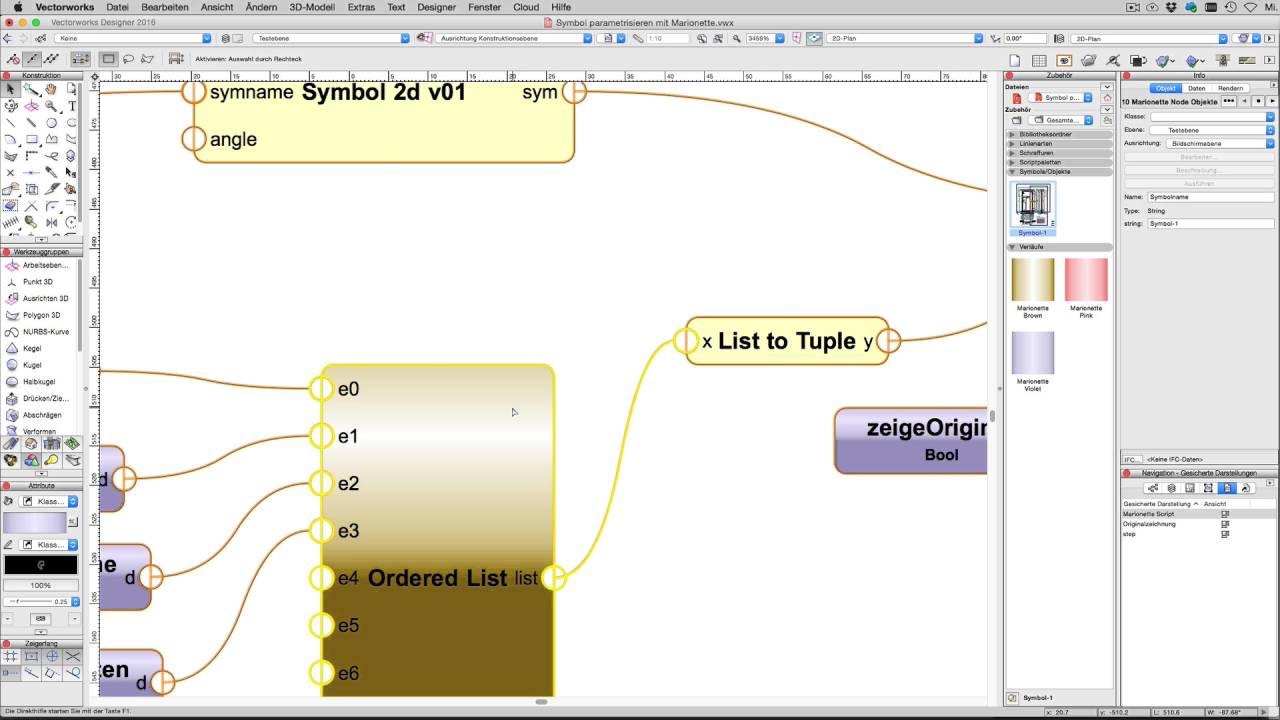Collapse the Symbole/Objekte section

click(1058, 171)
